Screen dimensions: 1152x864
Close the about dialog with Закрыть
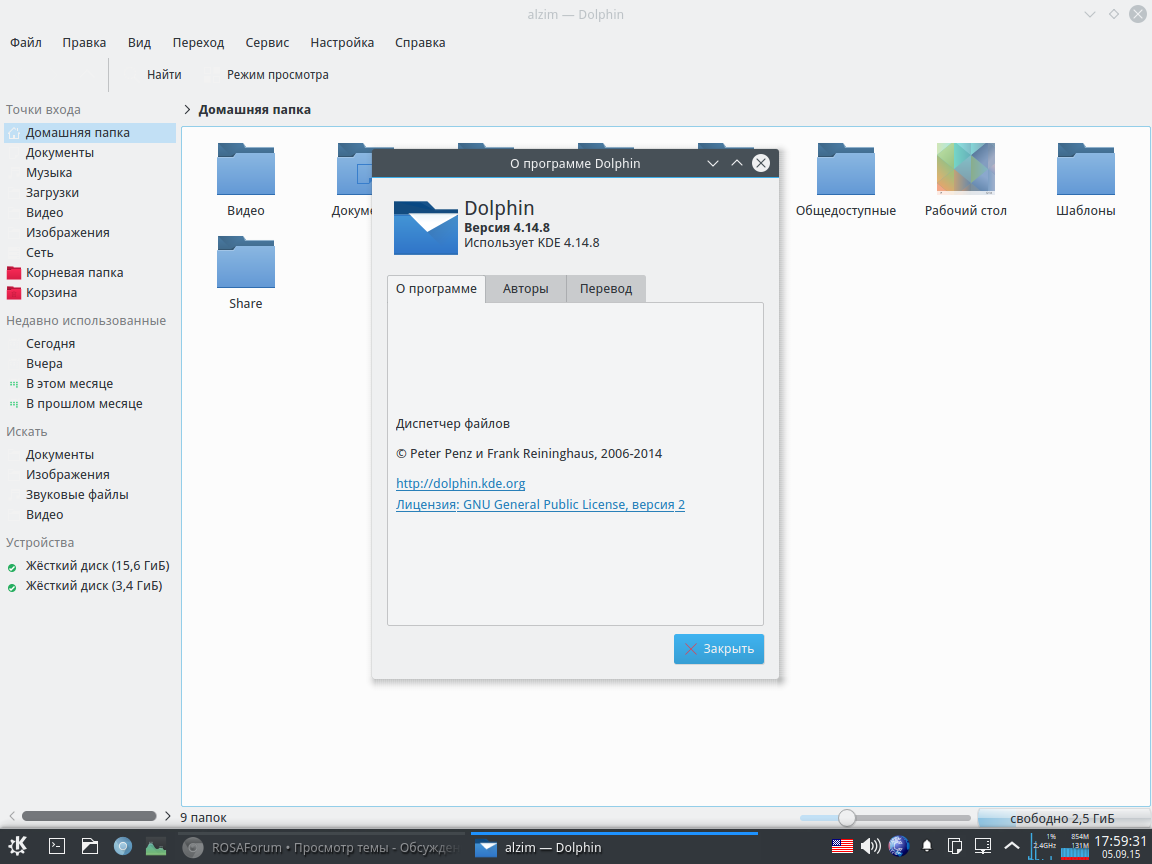coord(719,649)
